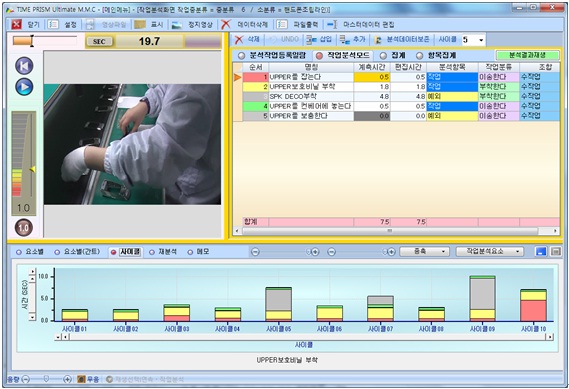
Task: Click the red 닫기 close icon in toolbar
Action: tap(16, 24)
